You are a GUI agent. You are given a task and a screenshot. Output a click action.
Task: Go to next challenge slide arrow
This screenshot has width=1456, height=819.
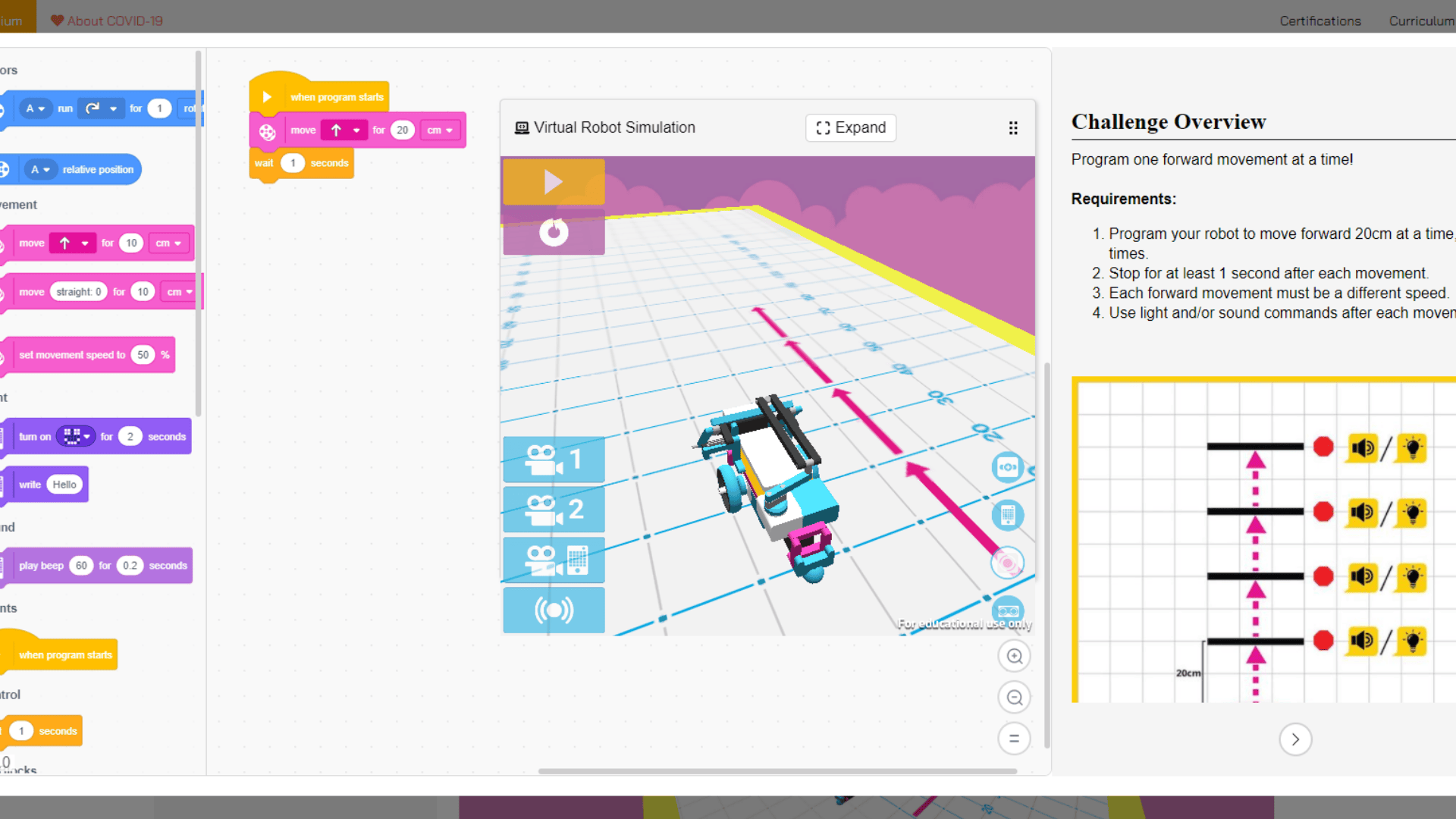tap(1294, 739)
